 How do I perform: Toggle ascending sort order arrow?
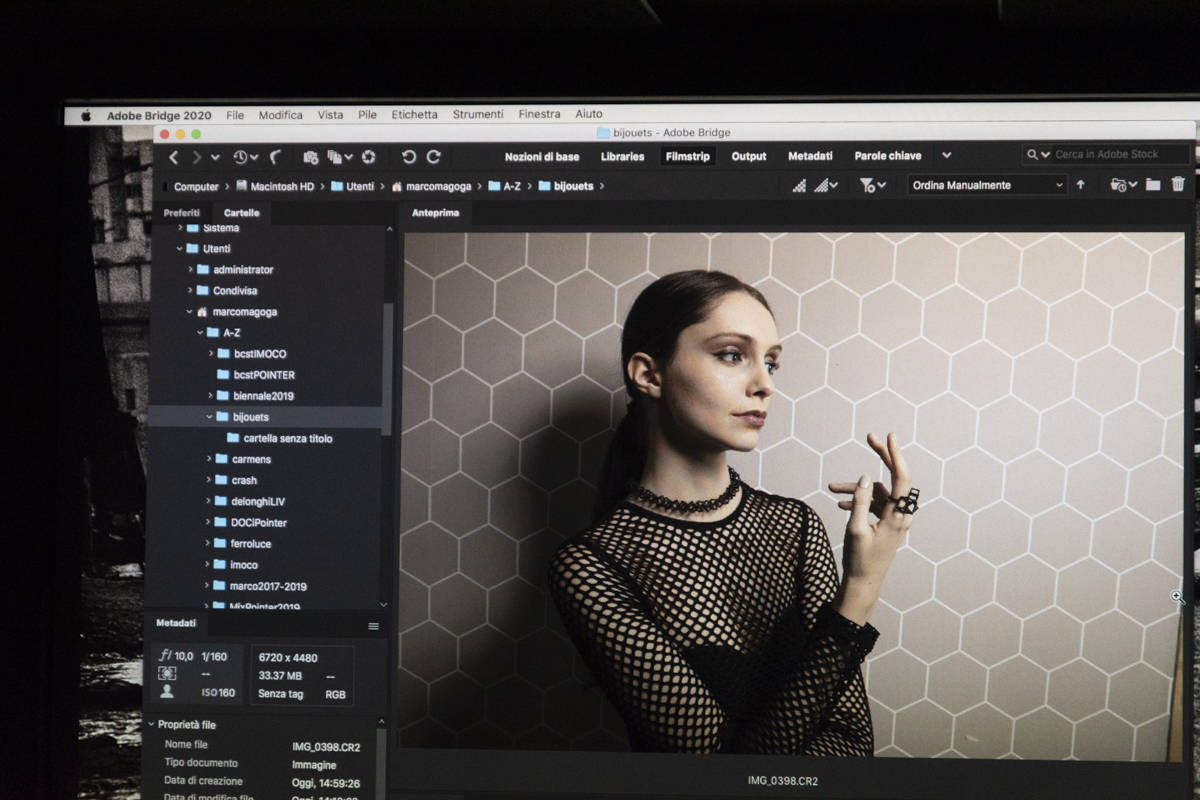click(x=1080, y=185)
